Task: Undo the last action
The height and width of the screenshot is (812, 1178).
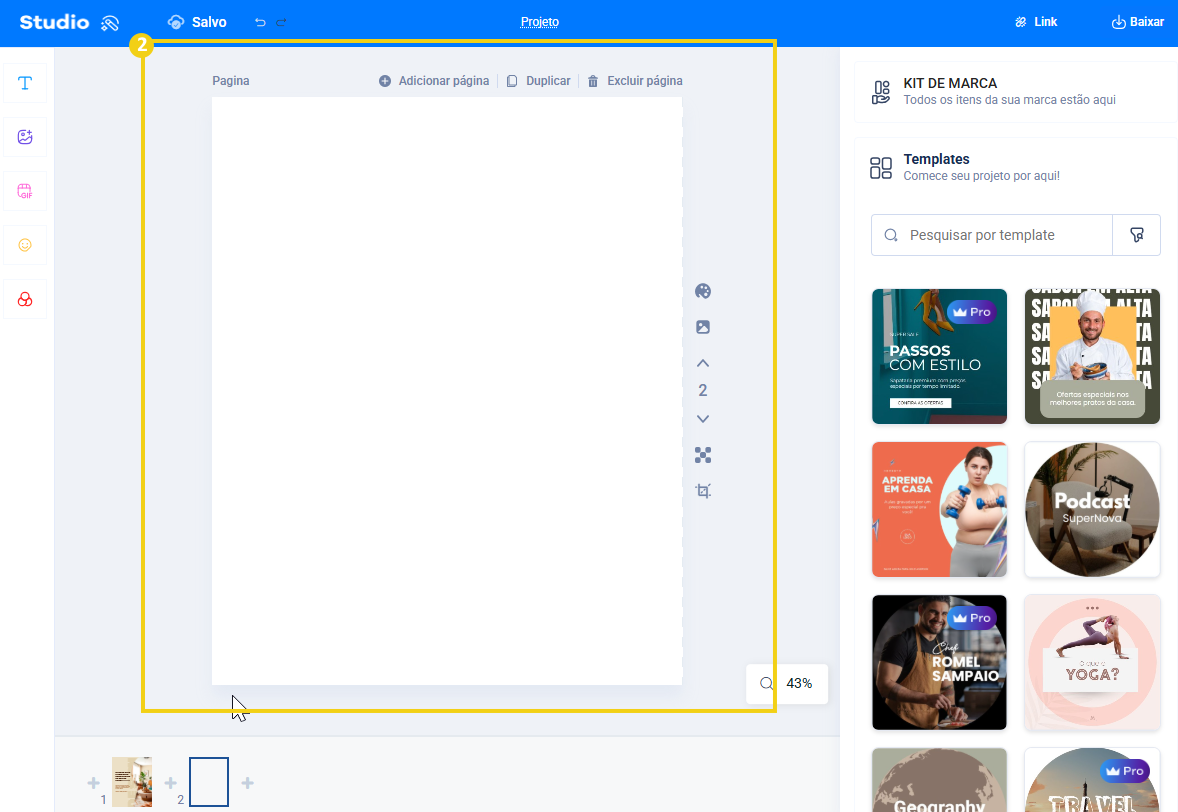Action: point(260,23)
